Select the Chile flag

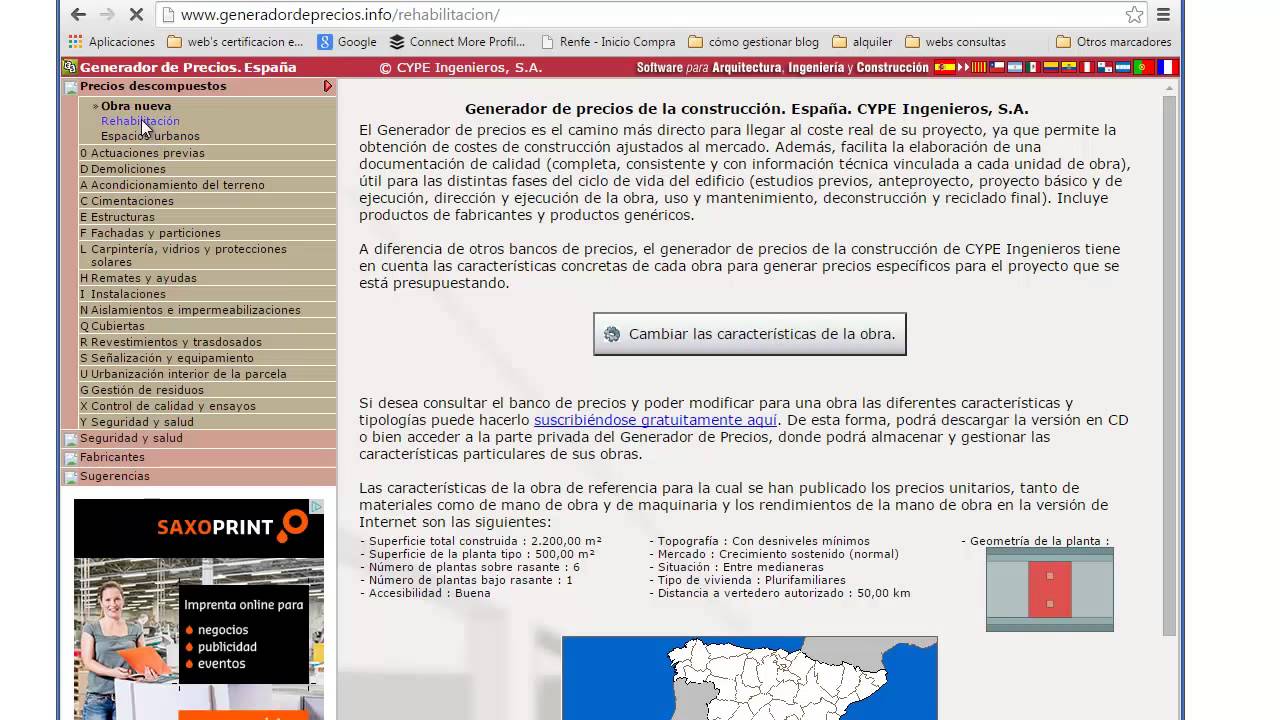[x=997, y=68]
